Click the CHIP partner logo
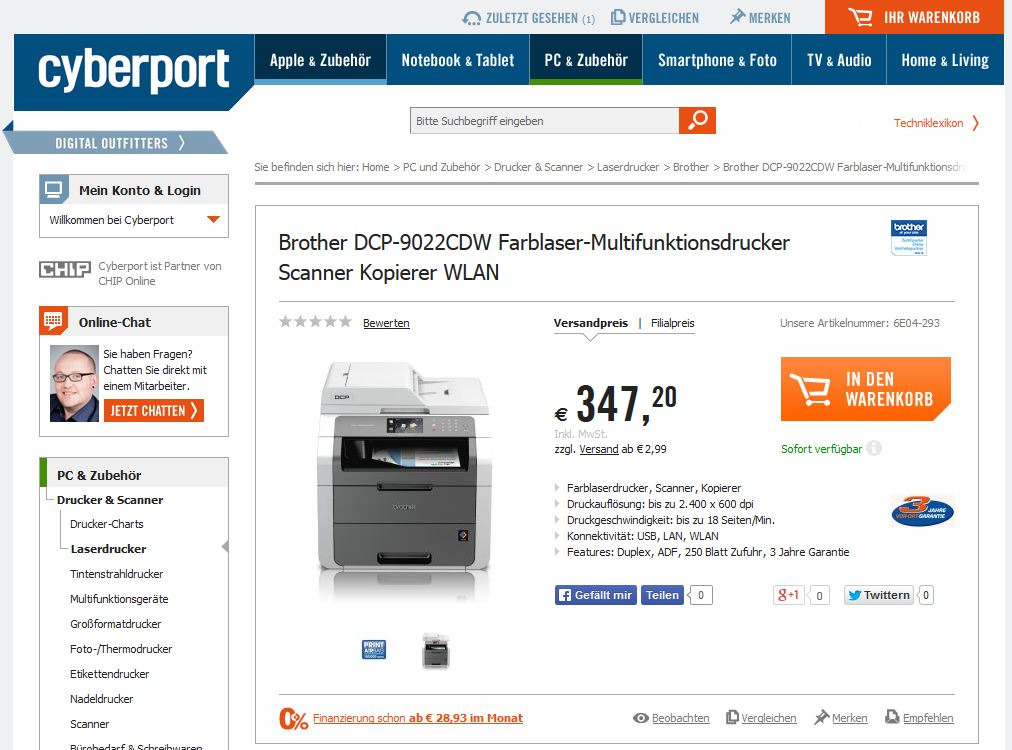 click(x=65, y=269)
